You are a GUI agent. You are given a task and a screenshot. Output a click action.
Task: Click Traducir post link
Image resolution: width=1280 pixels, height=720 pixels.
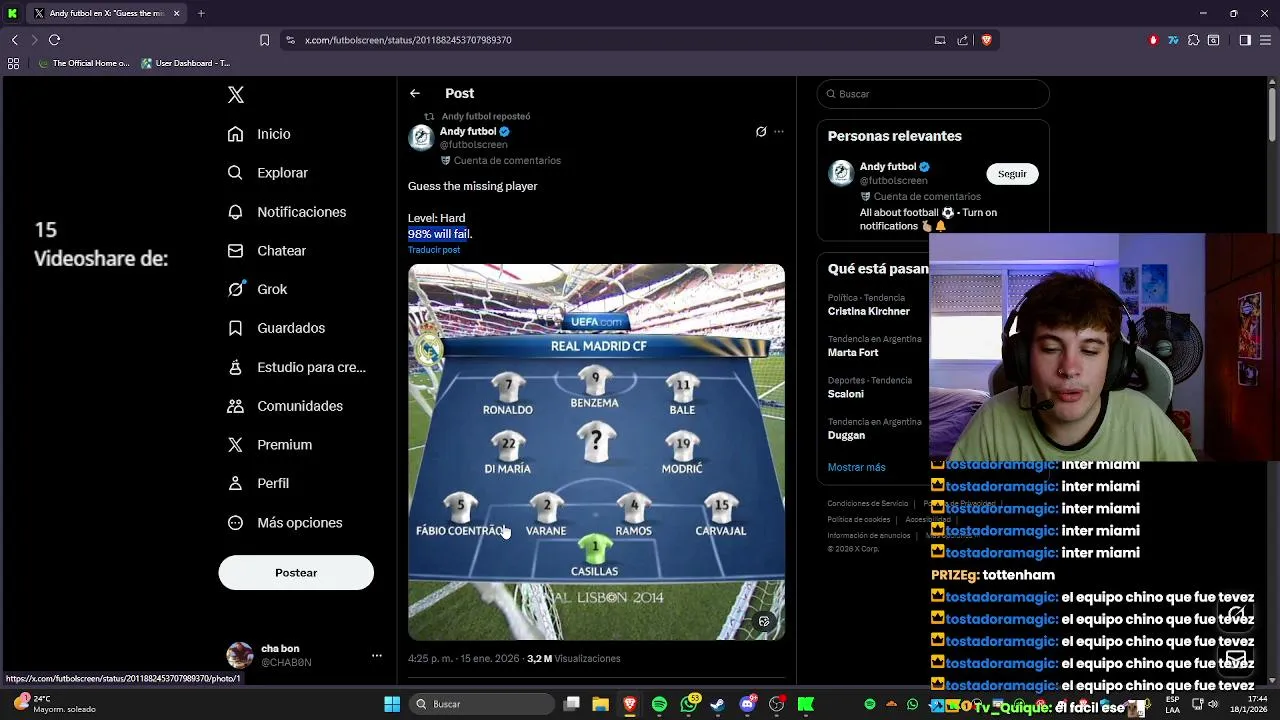pyautogui.click(x=434, y=250)
